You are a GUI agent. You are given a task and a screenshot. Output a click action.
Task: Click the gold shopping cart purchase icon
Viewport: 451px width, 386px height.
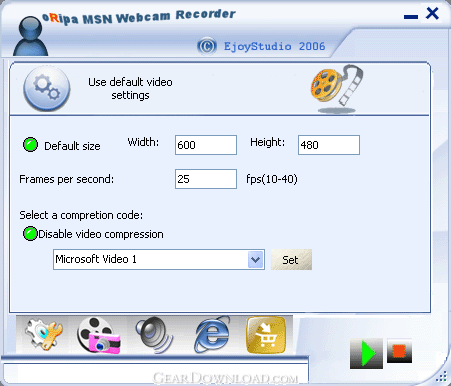tap(266, 335)
